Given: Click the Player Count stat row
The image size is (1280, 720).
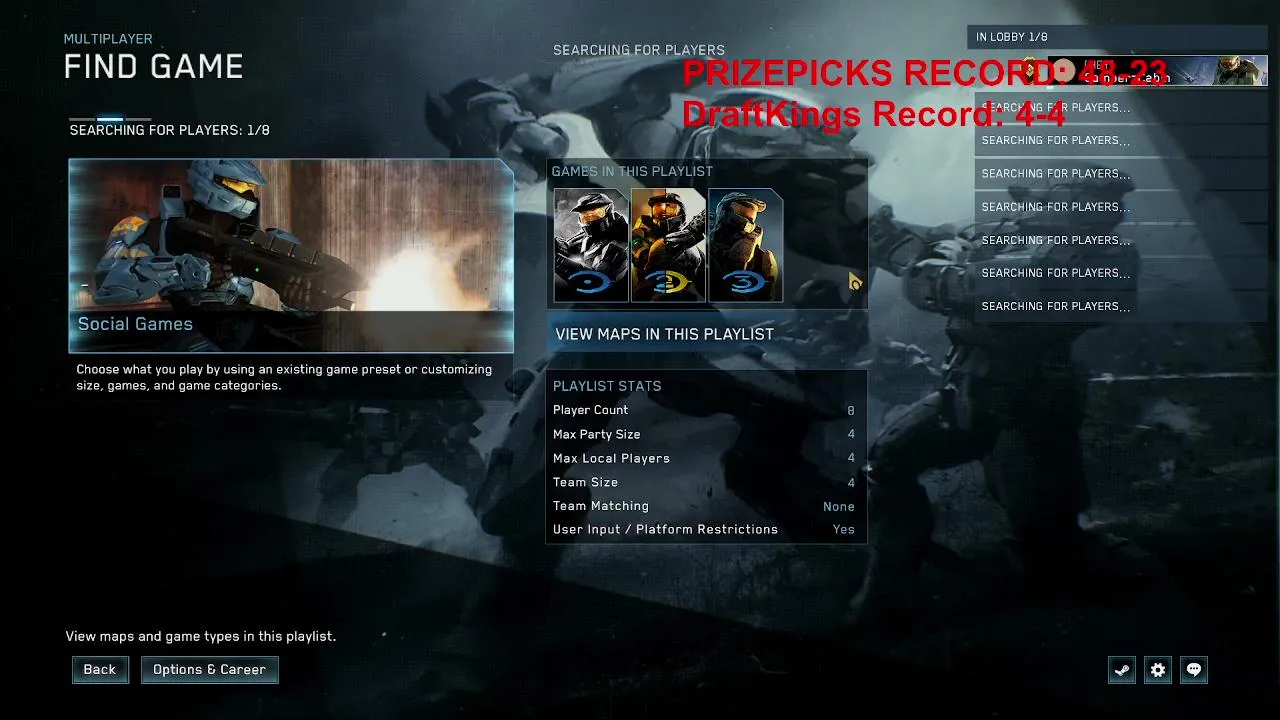Looking at the screenshot, I should coord(704,410).
